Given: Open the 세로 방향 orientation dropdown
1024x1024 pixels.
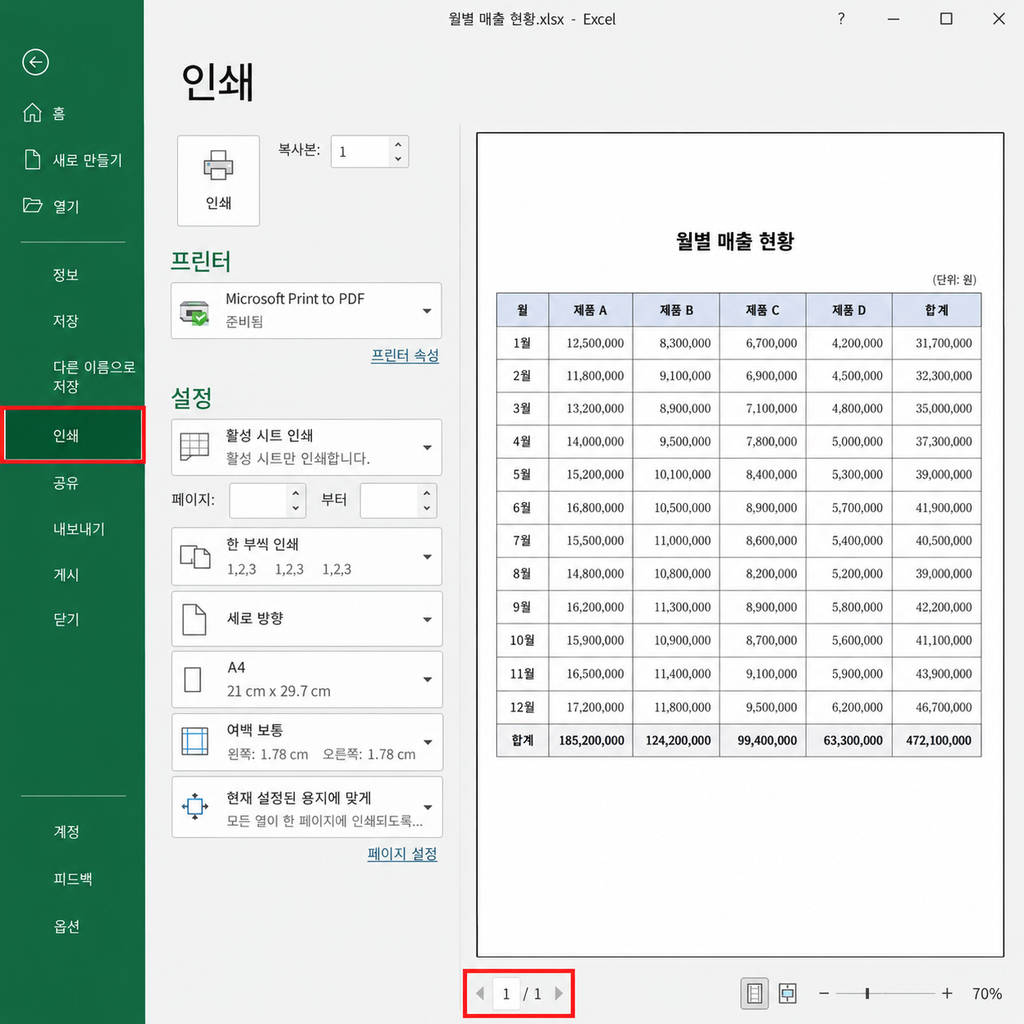Looking at the screenshot, I should 306,619.
